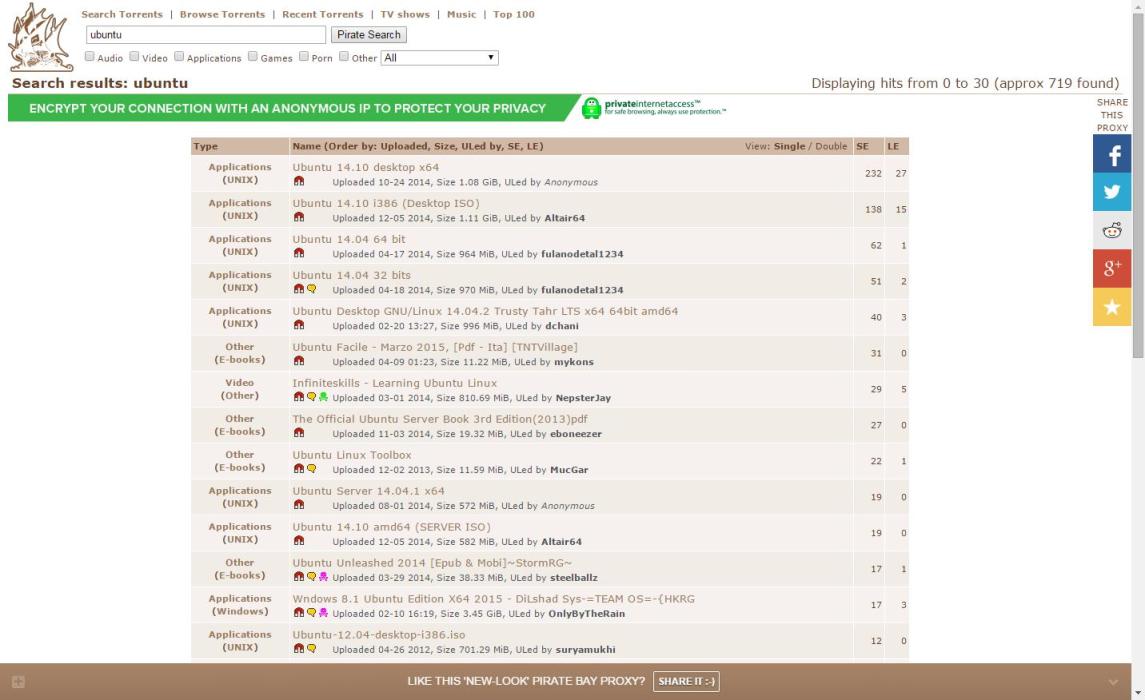Click magnet icon for Ubuntu 14.10 desktop x64

[299, 181]
